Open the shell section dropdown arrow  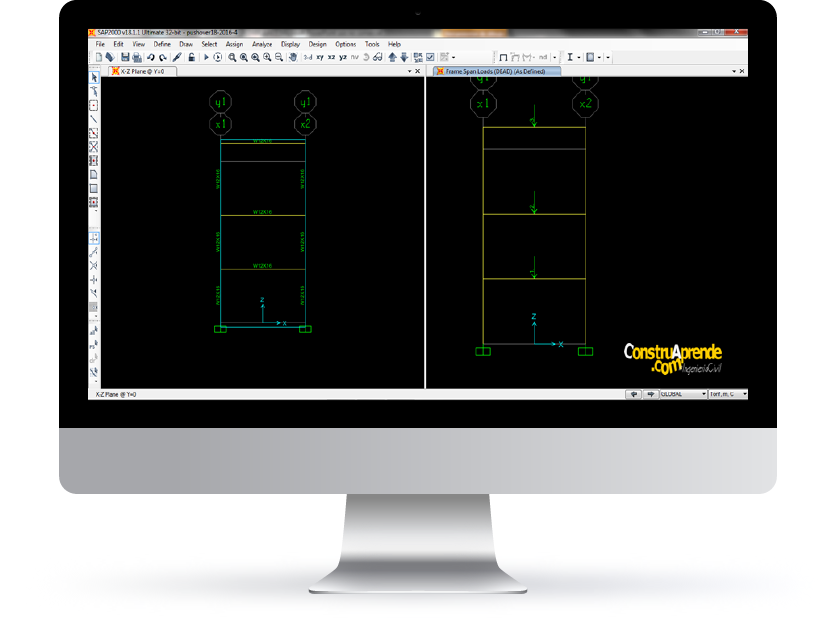599,58
